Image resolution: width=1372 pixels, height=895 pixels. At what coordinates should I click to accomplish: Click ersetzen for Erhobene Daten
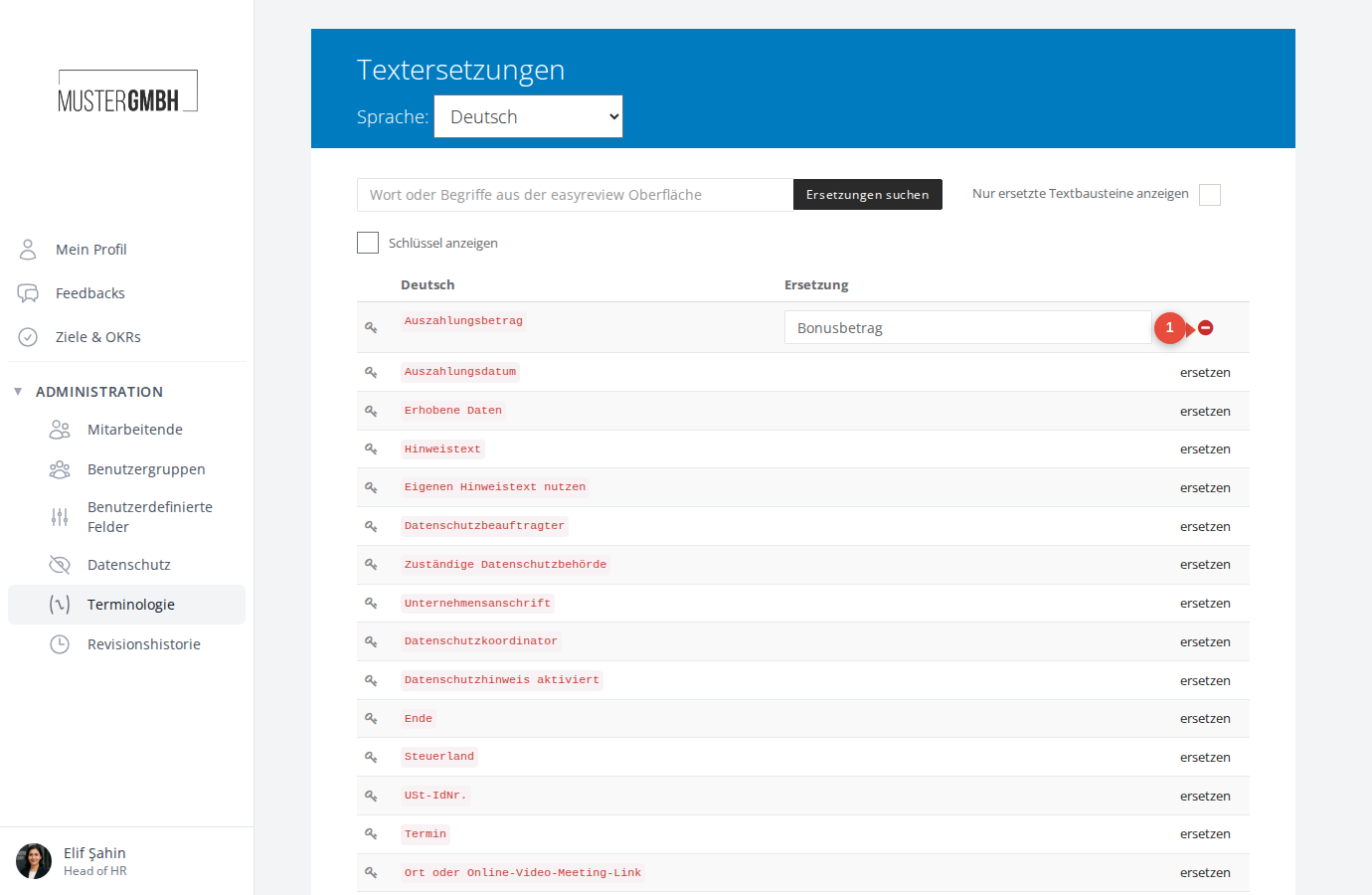pos(1205,412)
